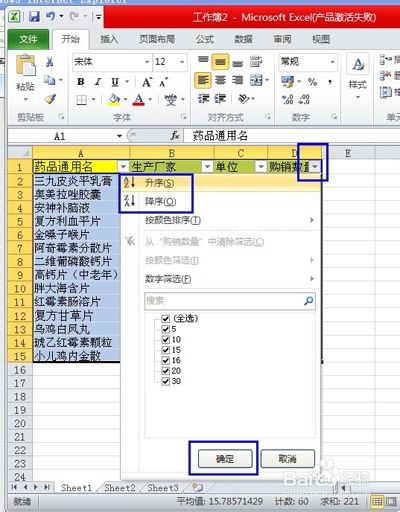Click the Format Painter brush icon
Screen dimensions: 400x512
(50, 99)
